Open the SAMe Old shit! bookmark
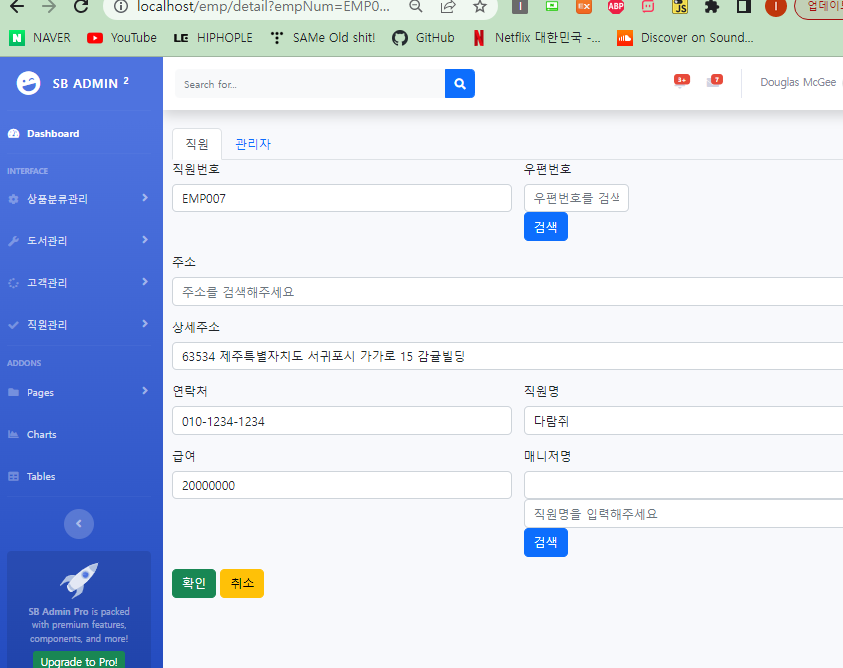 click(x=323, y=38)
